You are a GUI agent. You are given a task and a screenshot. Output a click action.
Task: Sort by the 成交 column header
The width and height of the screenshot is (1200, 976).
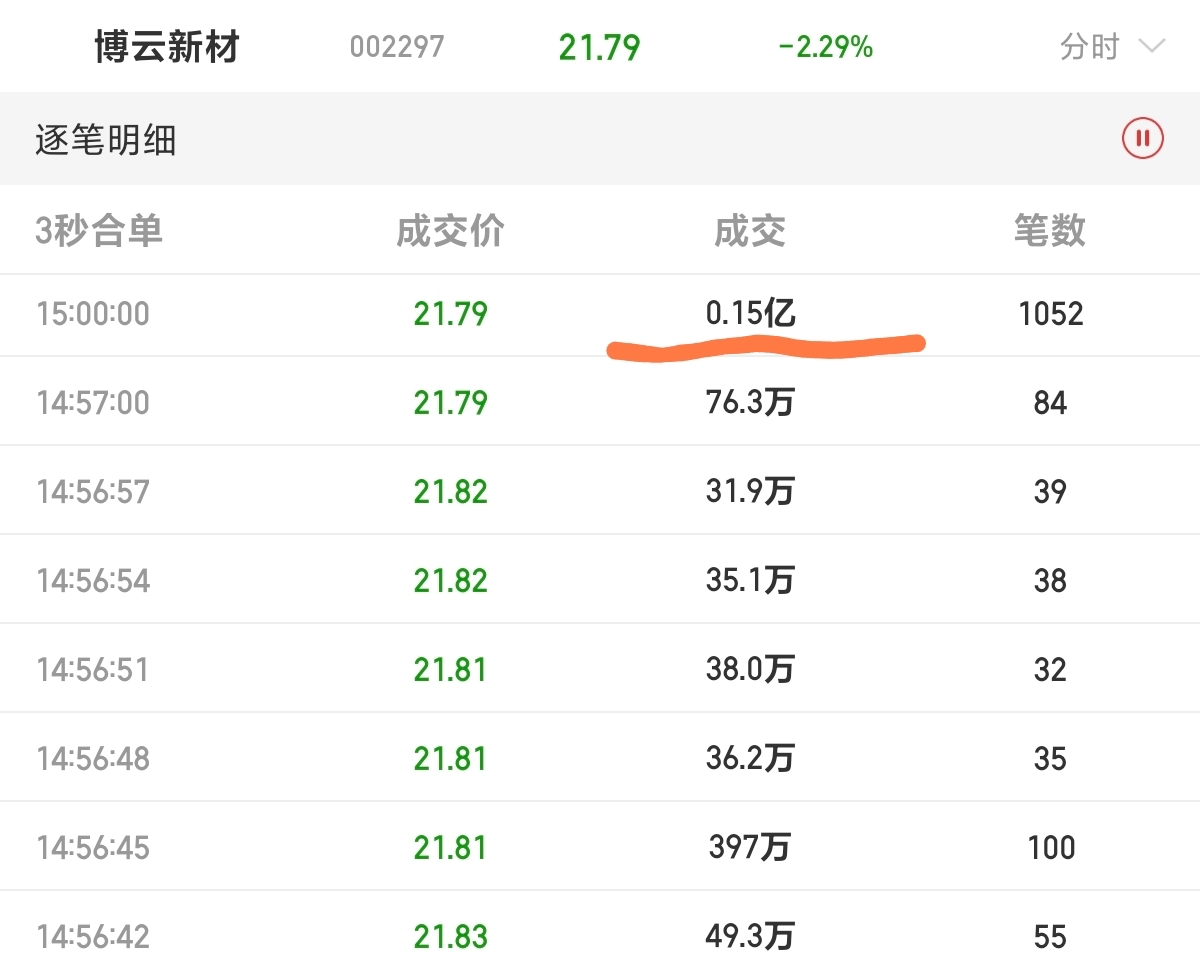750,231
